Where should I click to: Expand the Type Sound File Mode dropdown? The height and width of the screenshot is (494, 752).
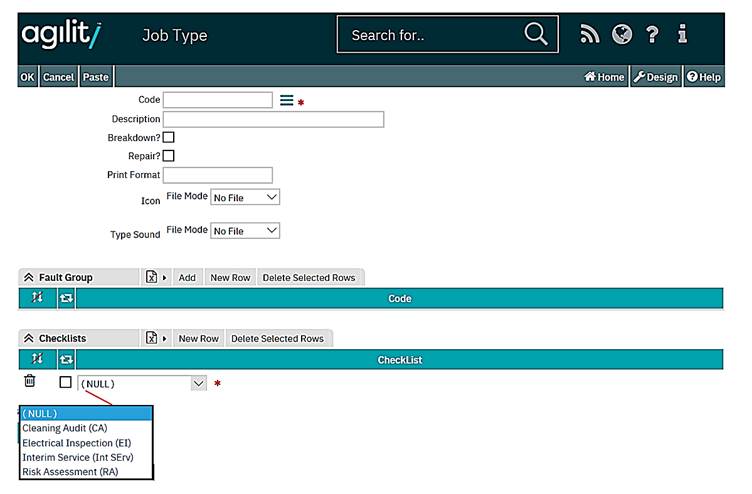click(245, 231)
